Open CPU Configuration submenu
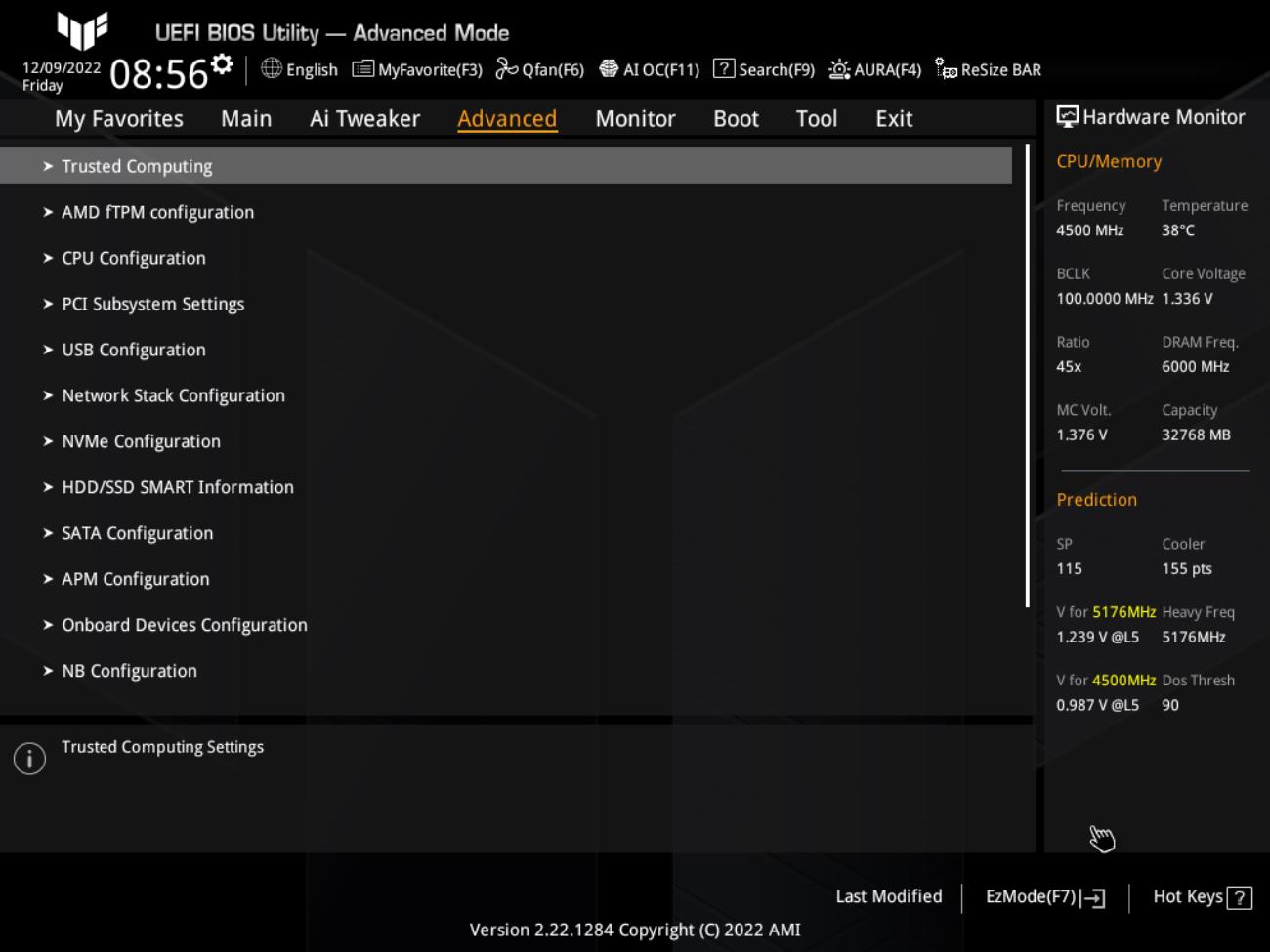1270x952 pixels. (x=134, y=258)
